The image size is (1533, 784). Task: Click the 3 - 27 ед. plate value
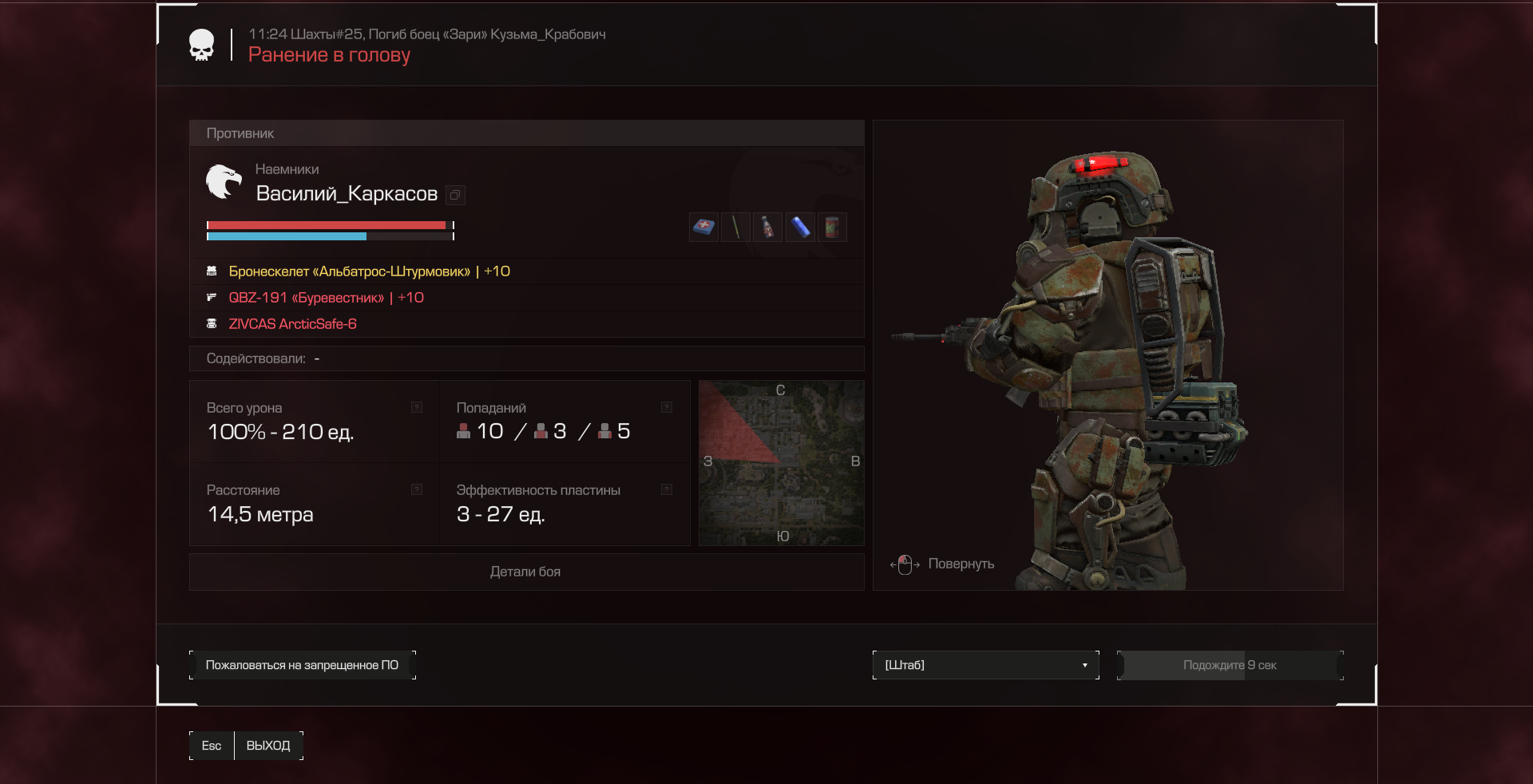point(501,514)
